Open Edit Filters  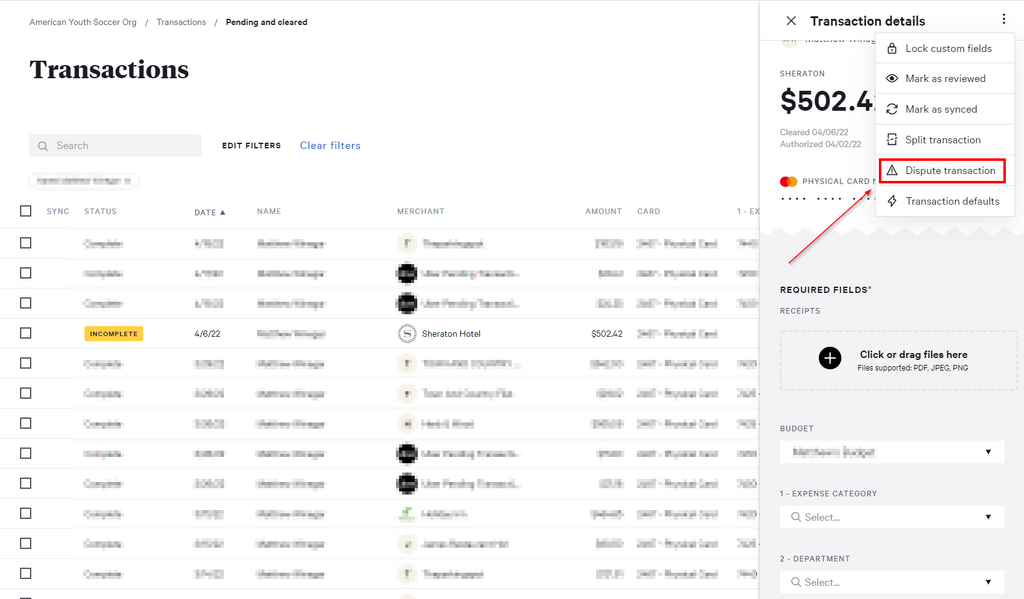251,146
